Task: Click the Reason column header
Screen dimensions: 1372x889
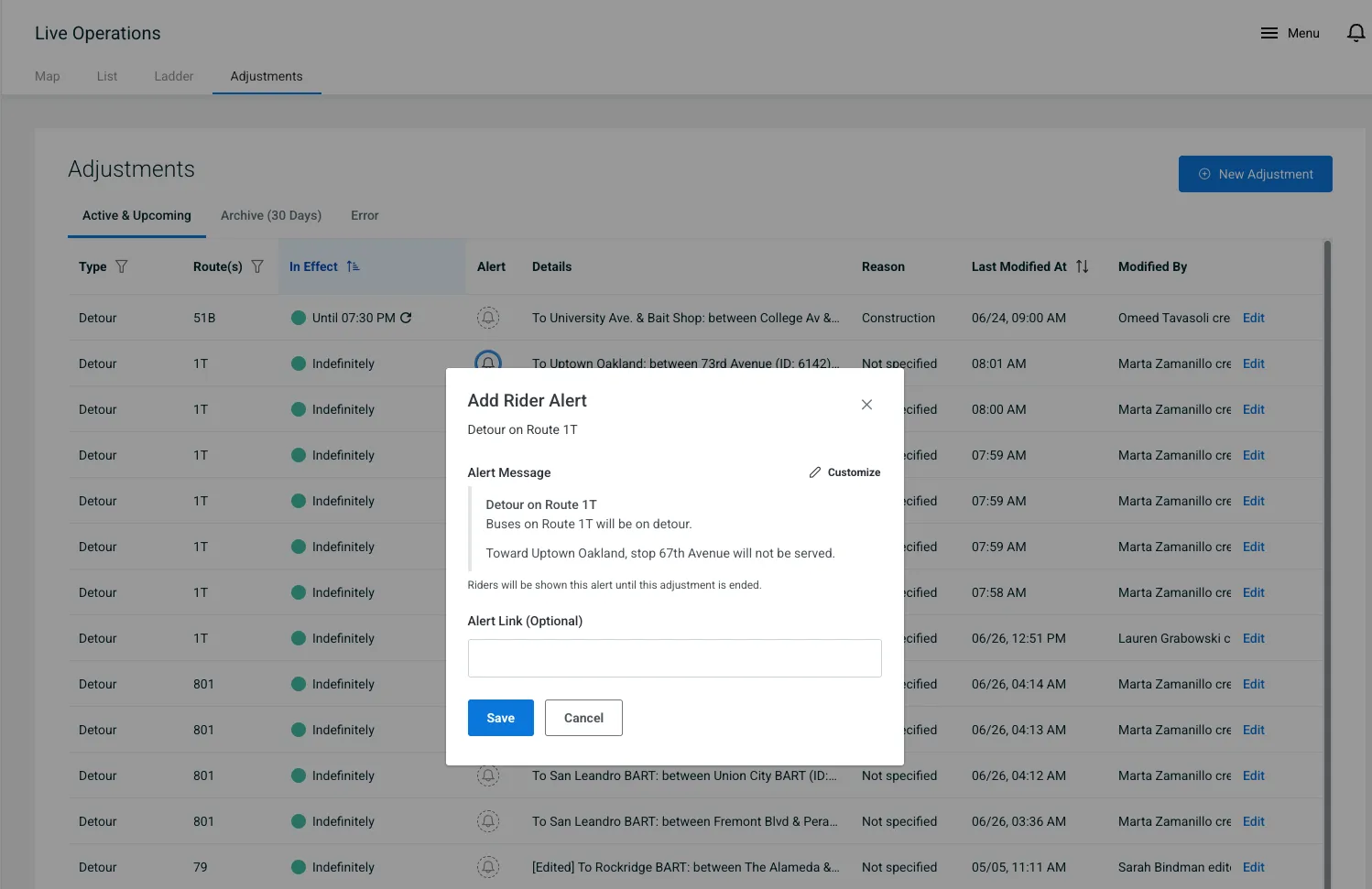Action: click(883, 266)
